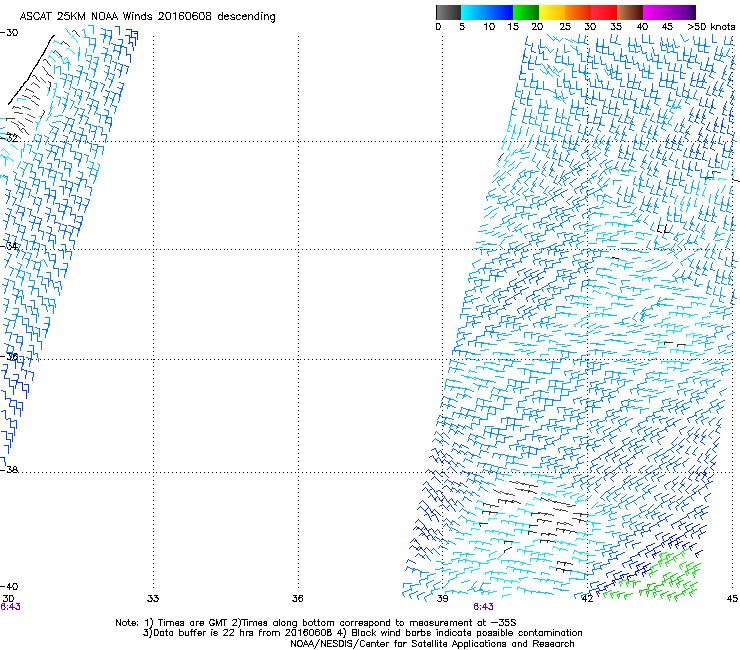Click the legend scale value '40'
The image size is (740, 650).
pyautogui.click(x=642, y=27)
